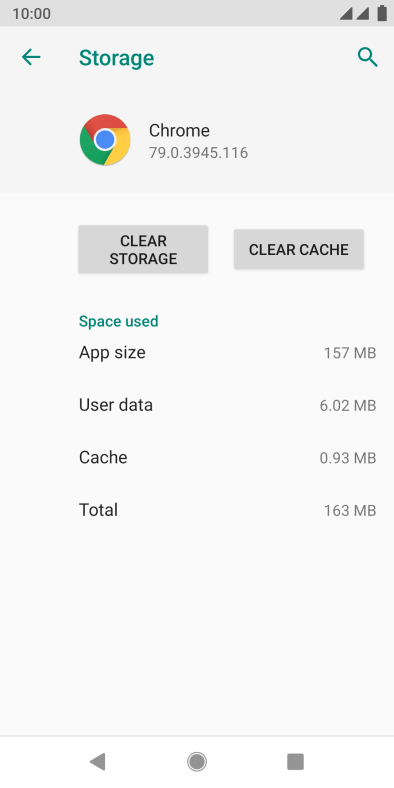Image resolution: width=394 pixels, height=788 pixels.
Task: Select the Cache row
Action: (227, 457)
